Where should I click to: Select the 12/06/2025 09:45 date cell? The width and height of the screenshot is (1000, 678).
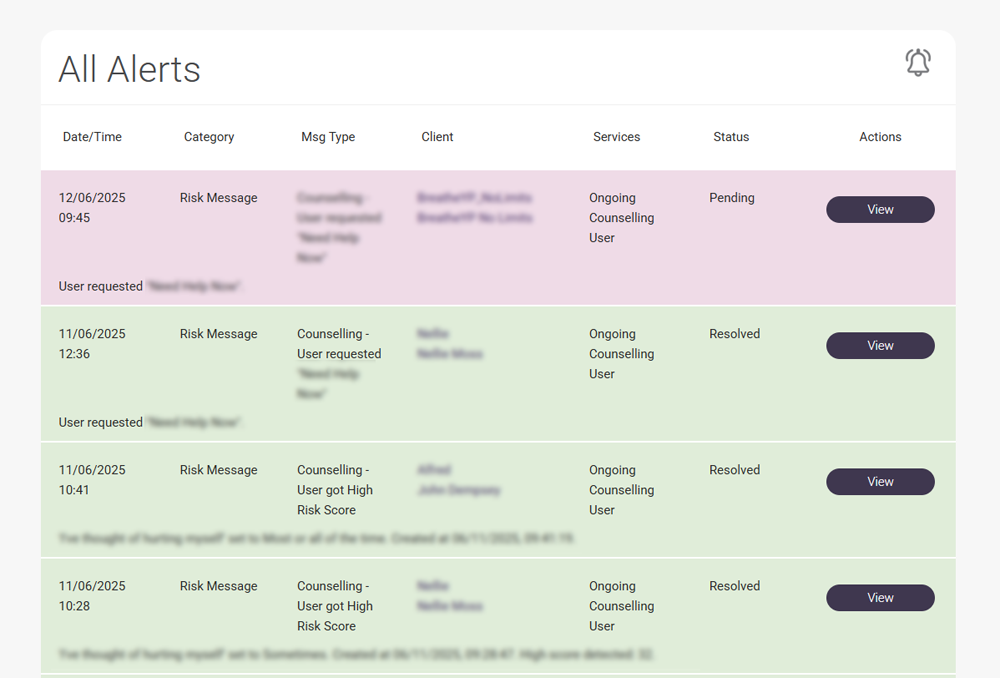[92, 208]
